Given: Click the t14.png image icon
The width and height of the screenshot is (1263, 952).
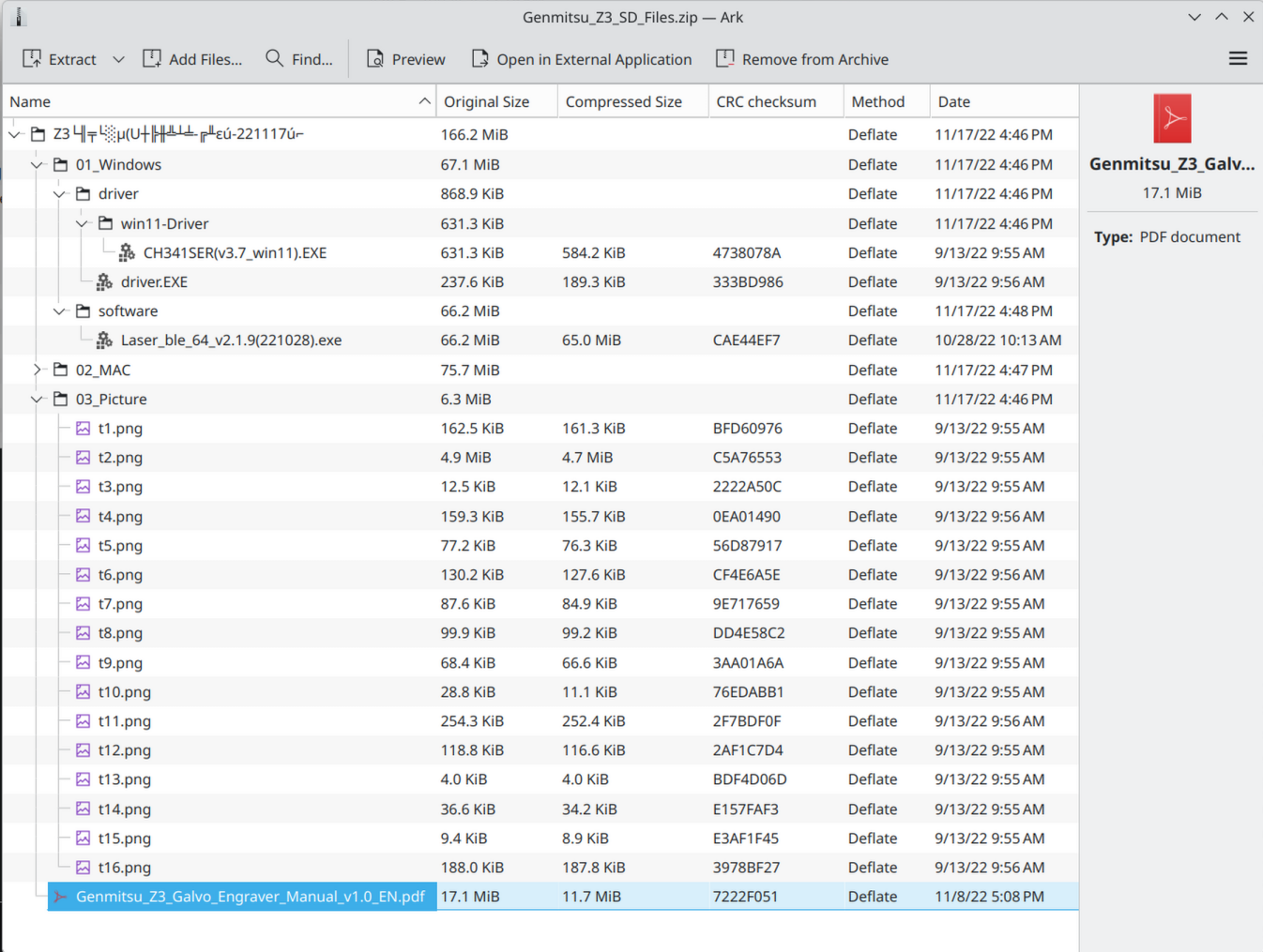Looking at the screenshot, I should click(83, 808).
